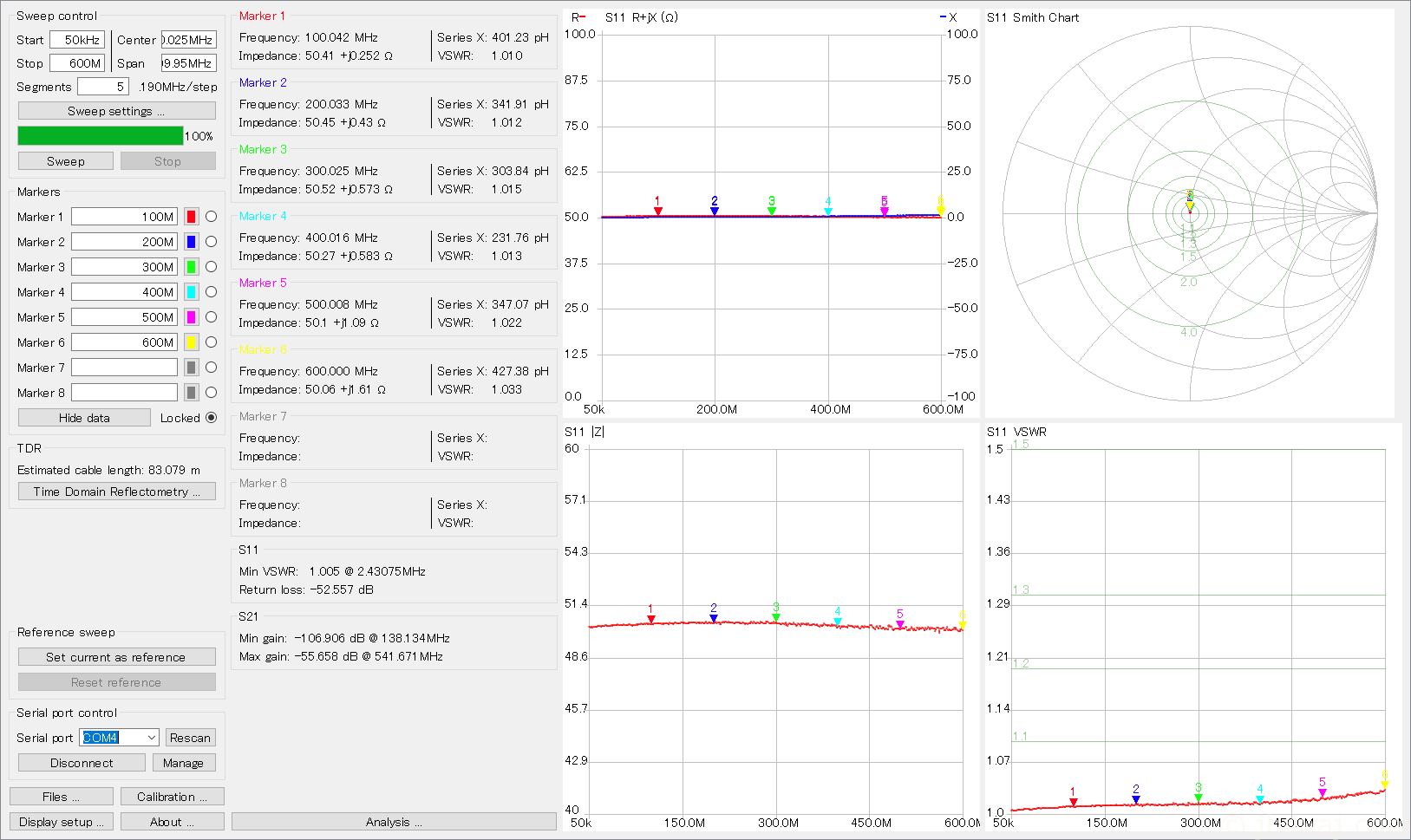Click Reset reference button

tap(117, 682)
